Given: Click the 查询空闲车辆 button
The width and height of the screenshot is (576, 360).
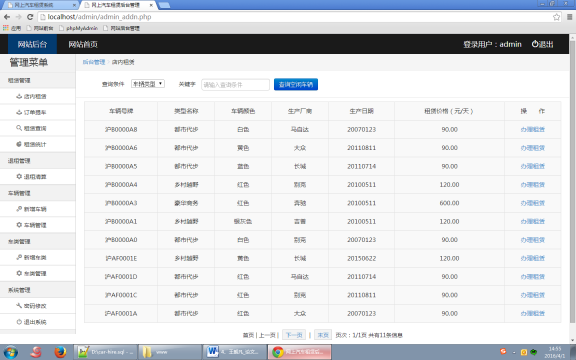Looking at the screenshot, I should (296, 84).
